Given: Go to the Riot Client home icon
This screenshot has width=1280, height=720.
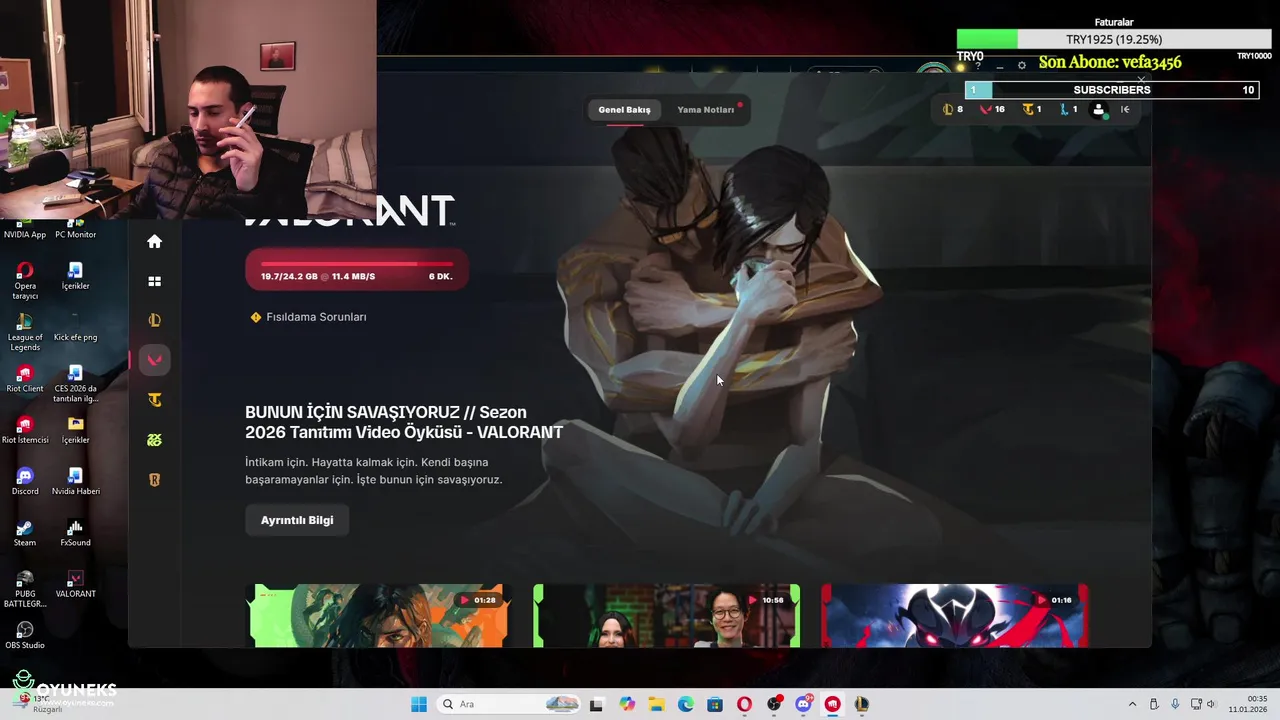Looking at the screenshot, I should pos(154,241).
